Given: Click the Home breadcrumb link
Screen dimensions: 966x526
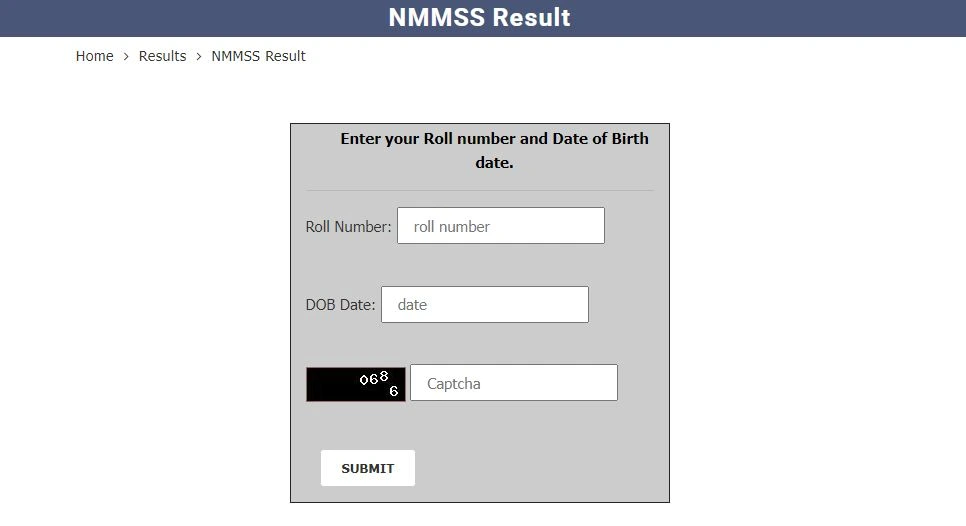Looking at the screenshot, I should (94, 56).
